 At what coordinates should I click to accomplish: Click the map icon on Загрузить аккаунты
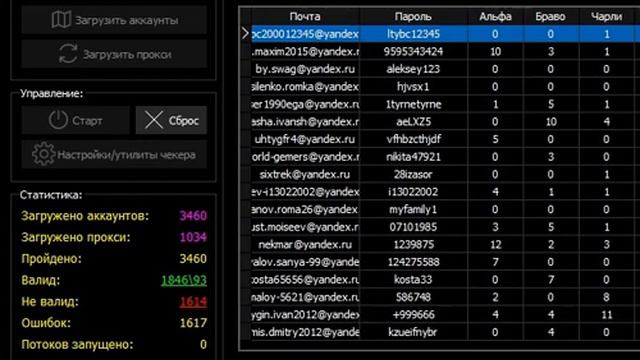61,19
